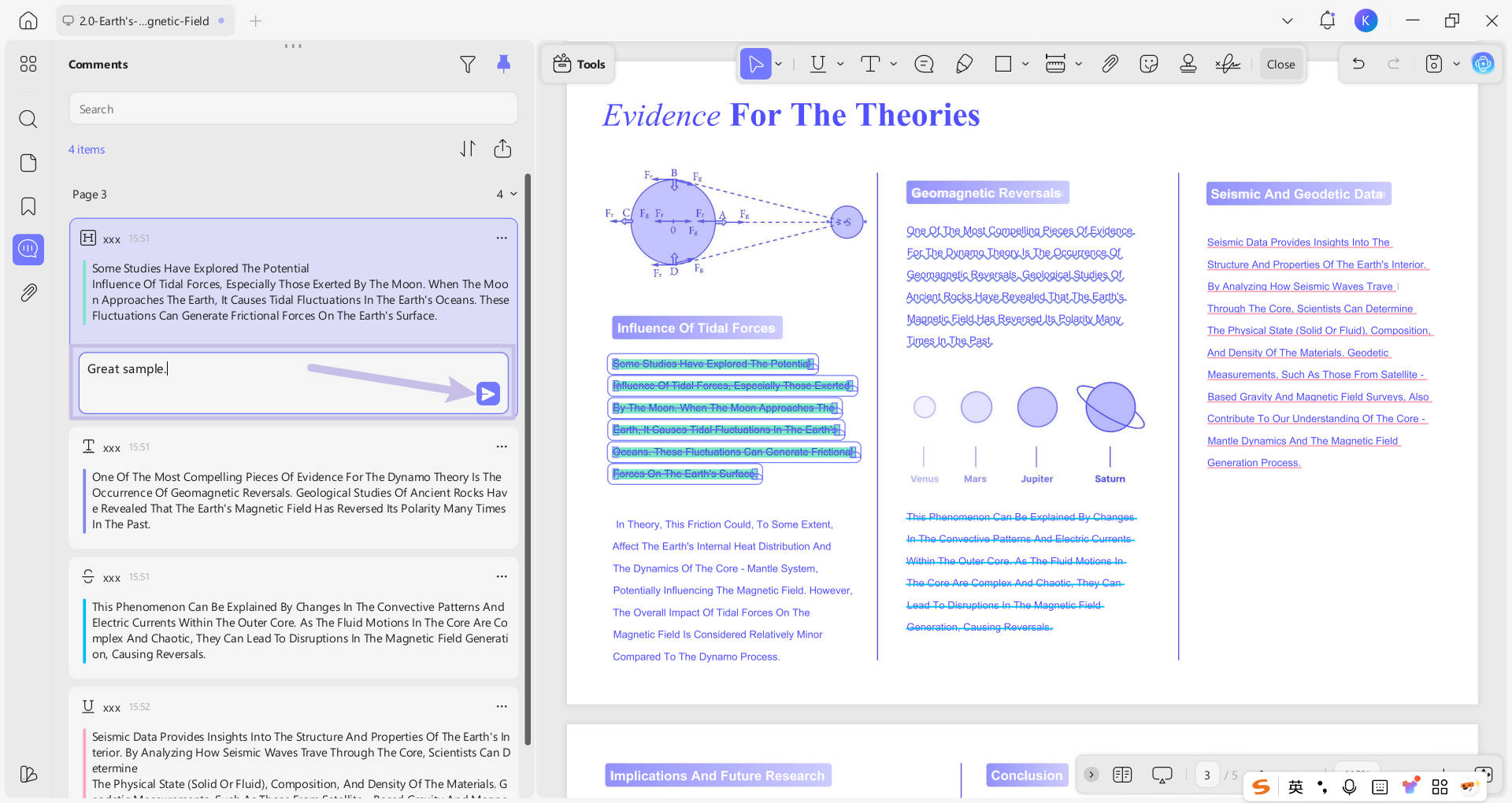
Task: Click the reply text box
Action: 293,383
